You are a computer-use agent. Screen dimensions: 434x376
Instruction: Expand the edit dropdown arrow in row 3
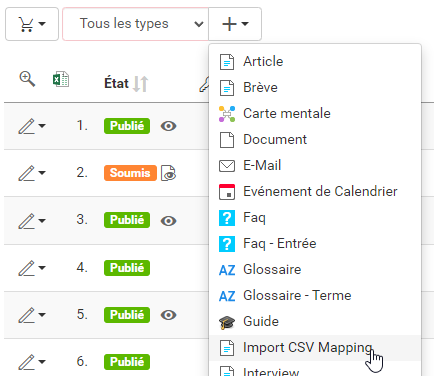point(42,220)
